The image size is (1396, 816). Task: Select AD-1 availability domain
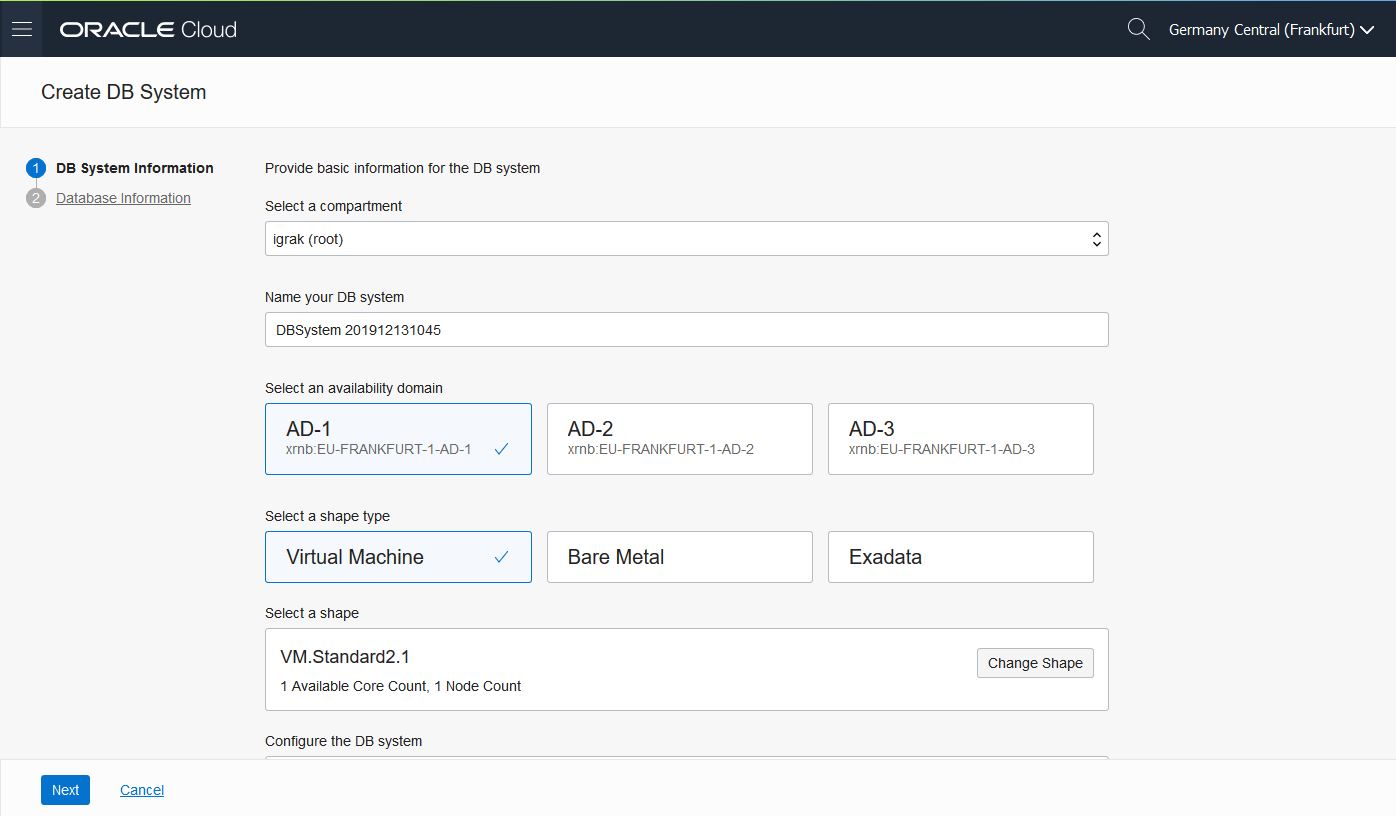398,439
